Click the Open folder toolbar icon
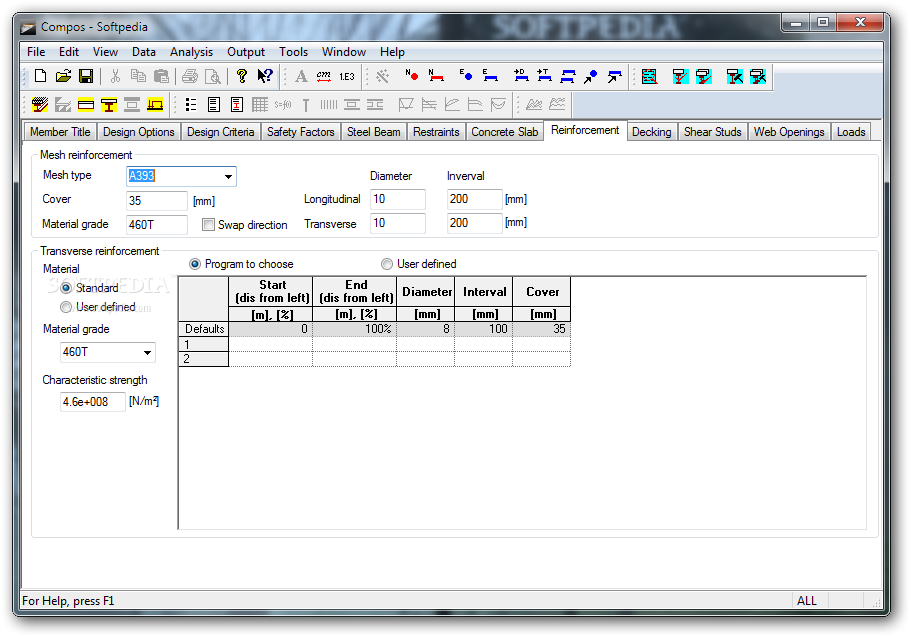This screenshot has width=911, height=637. click(x=63, y=76)
